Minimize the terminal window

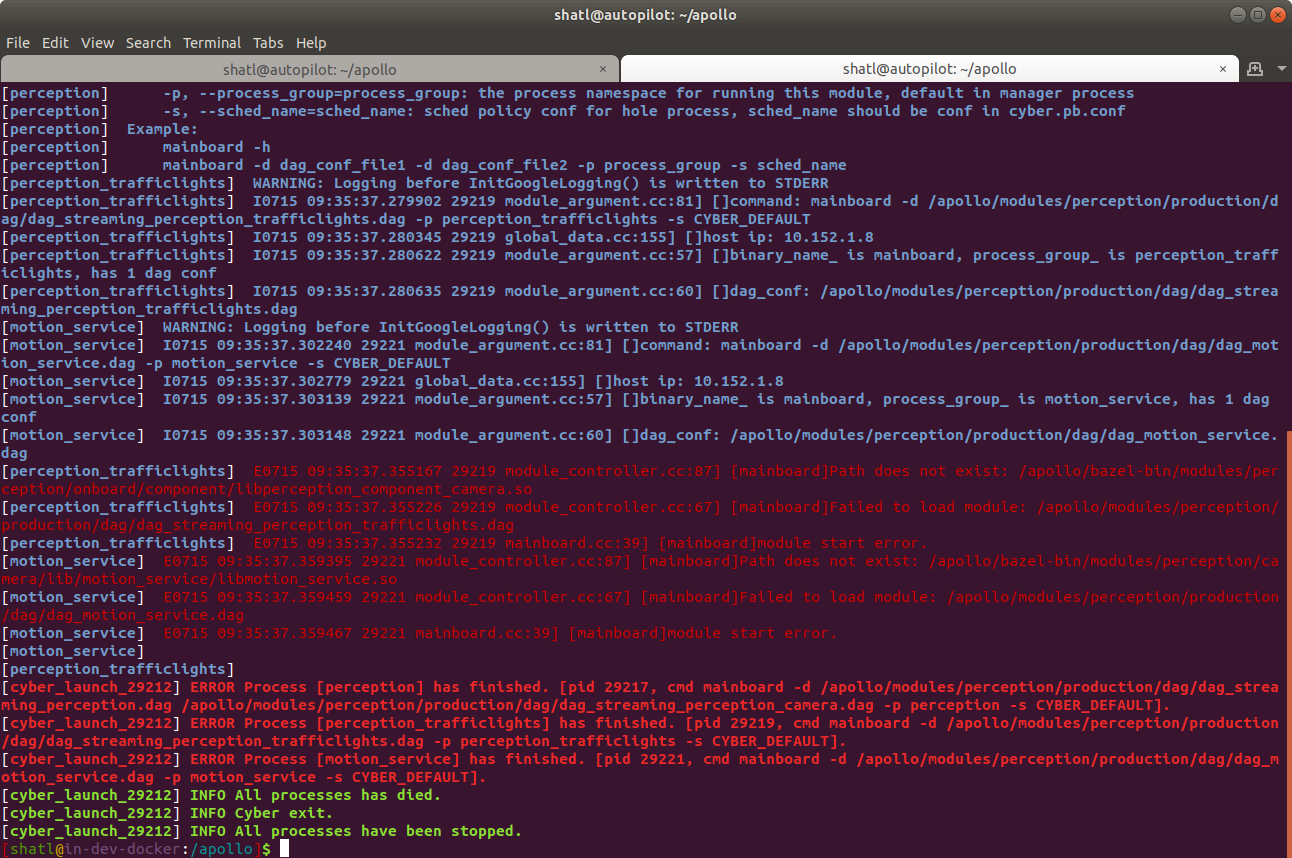pyautogui.click(x=1238, y=14)
